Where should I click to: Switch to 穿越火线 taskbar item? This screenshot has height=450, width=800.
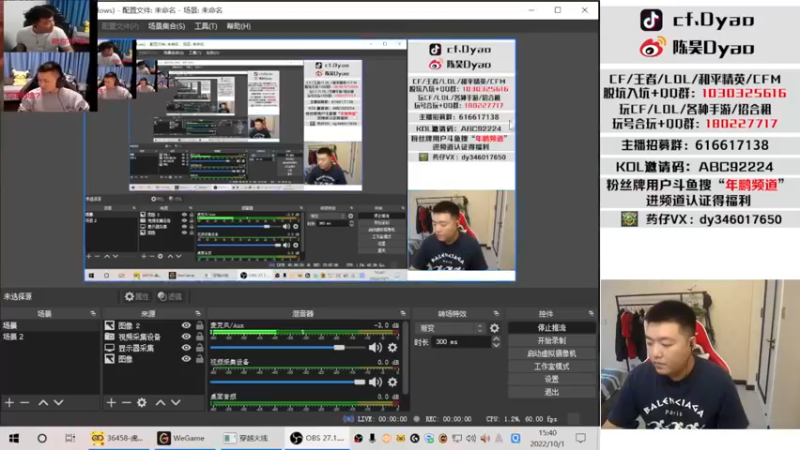(248, 438)
